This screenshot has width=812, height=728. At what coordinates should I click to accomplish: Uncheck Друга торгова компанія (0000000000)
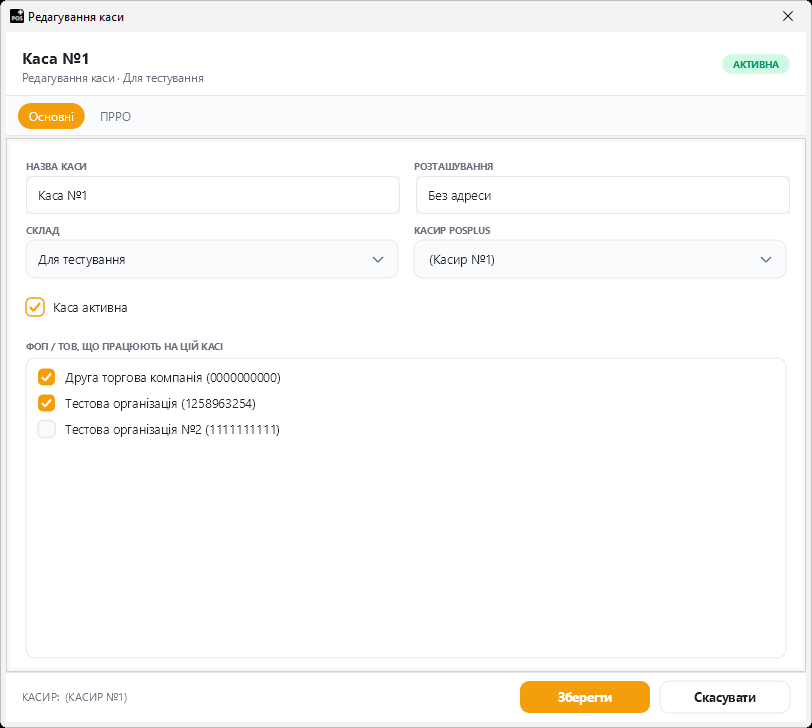pyautogui.click(x=47, y=377)
